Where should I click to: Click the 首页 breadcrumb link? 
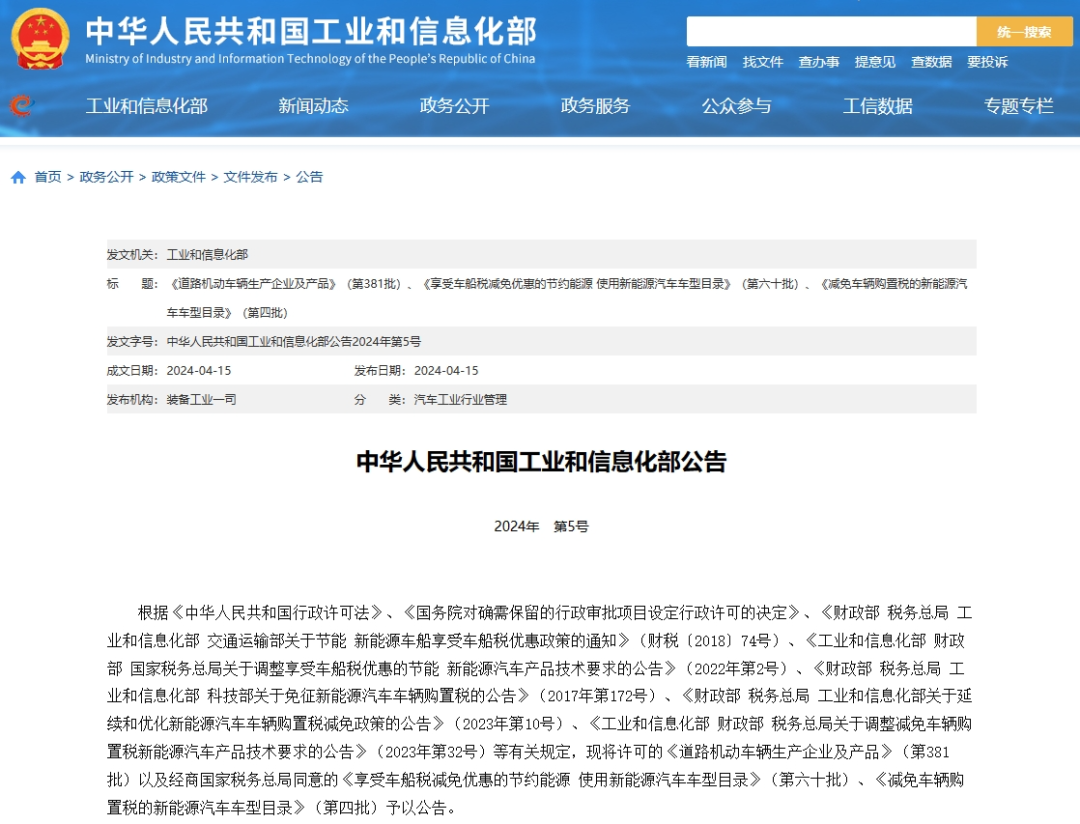pos(47,177)
